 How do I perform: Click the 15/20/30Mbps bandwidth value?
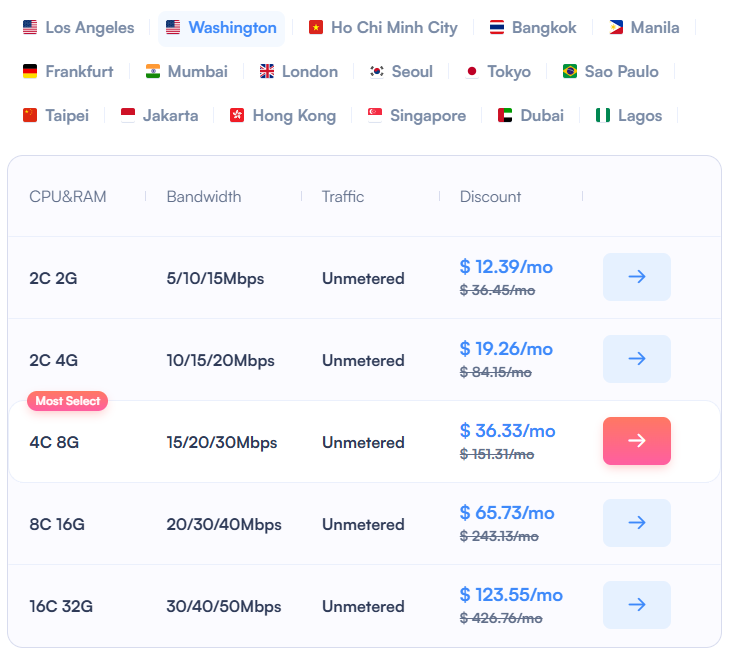click(222, 443)
